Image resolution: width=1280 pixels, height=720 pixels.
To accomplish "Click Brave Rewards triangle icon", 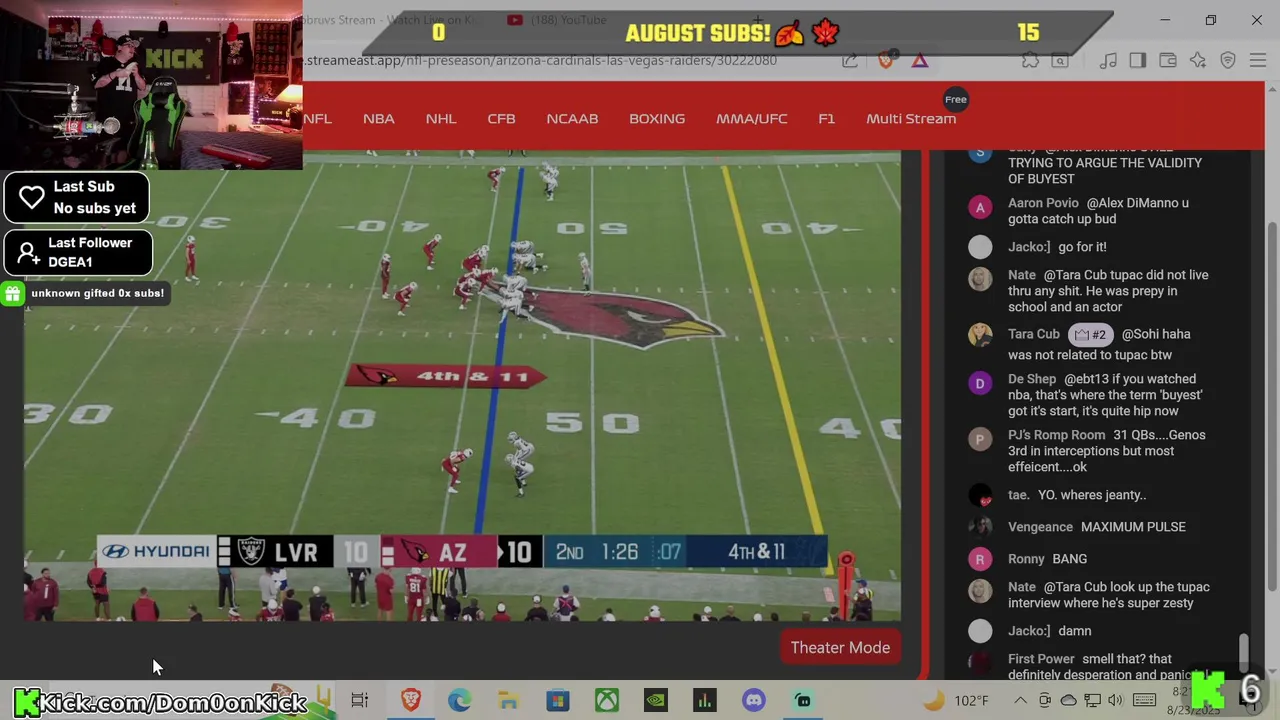I will point(919,61).
